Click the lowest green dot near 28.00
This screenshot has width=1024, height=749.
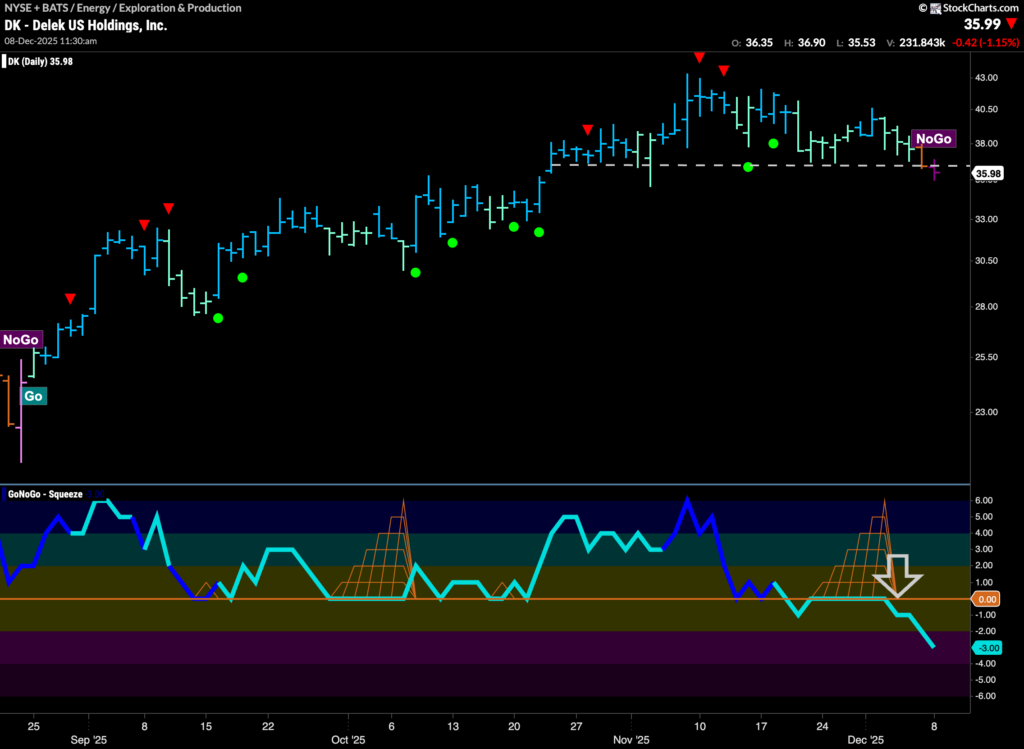pyautogui.click(x=218, y=318)
